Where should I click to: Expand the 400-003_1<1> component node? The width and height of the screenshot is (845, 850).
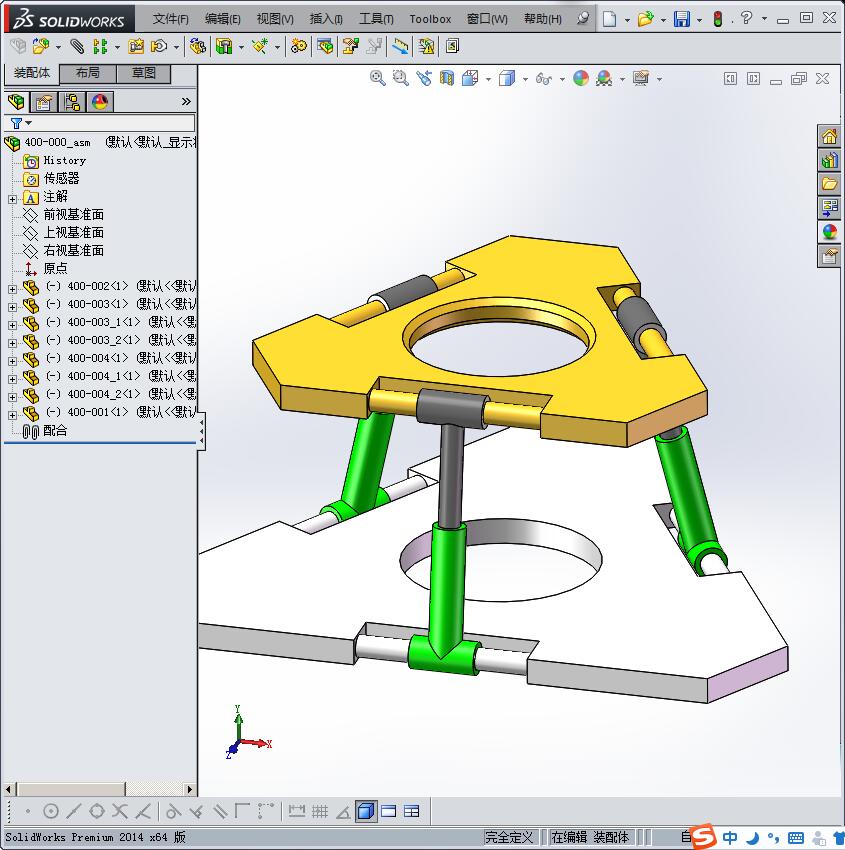point(12,325)
